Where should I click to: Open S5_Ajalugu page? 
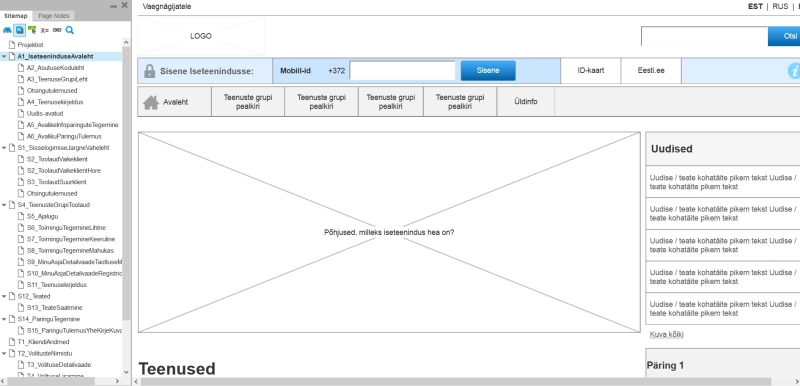click(x=42, y=216)
